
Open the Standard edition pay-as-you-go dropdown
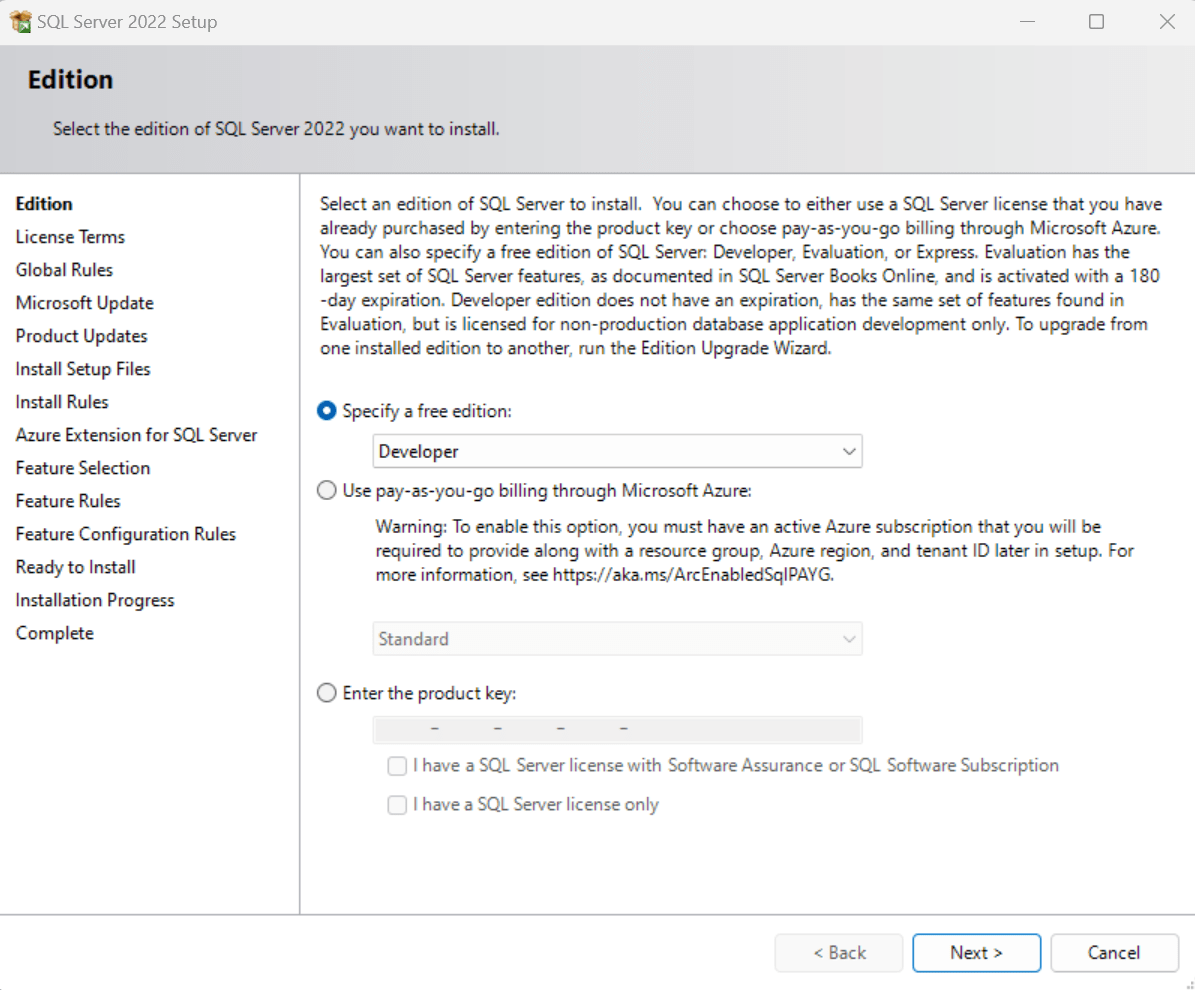[617, 639]
